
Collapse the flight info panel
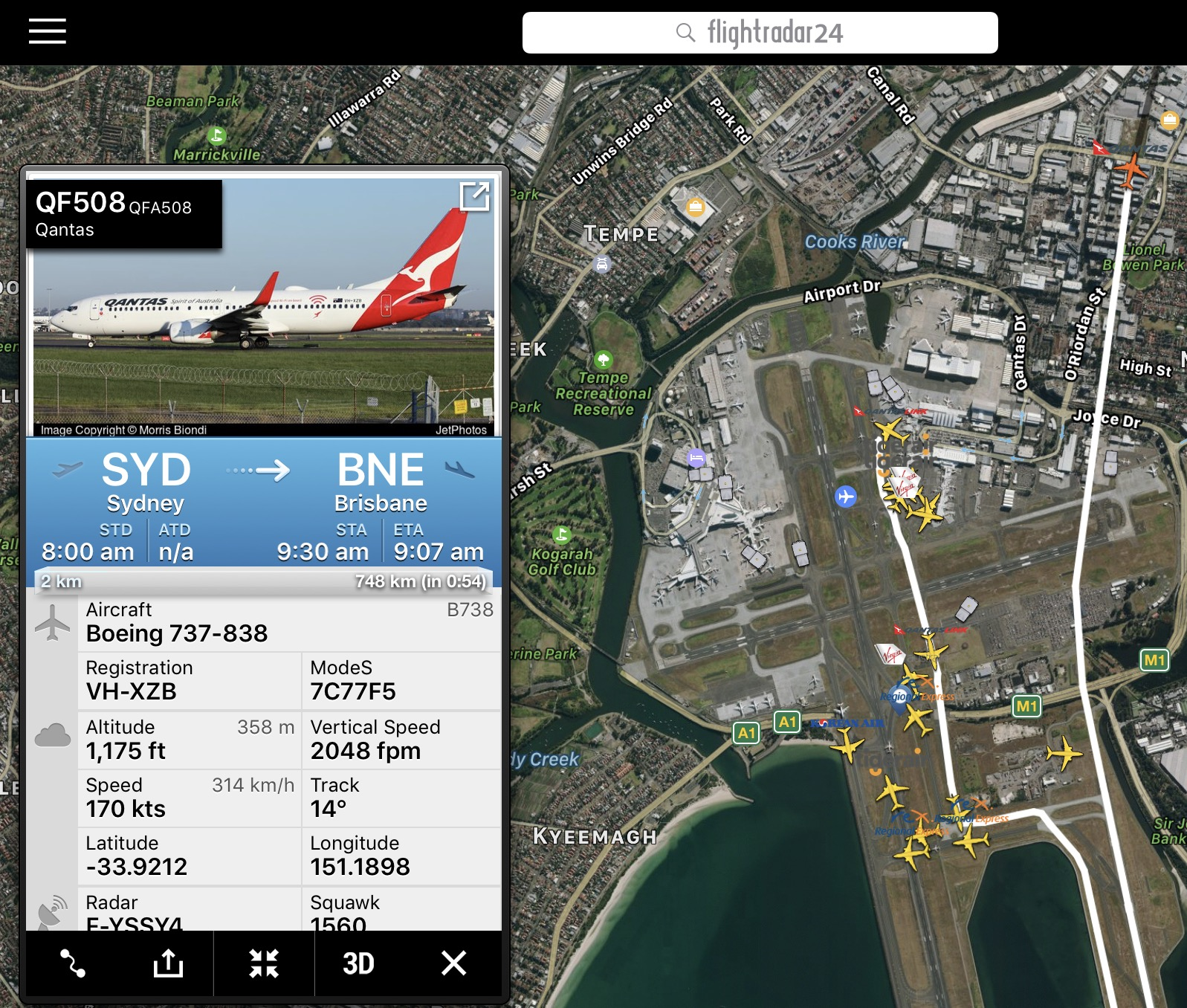(264, 963)
